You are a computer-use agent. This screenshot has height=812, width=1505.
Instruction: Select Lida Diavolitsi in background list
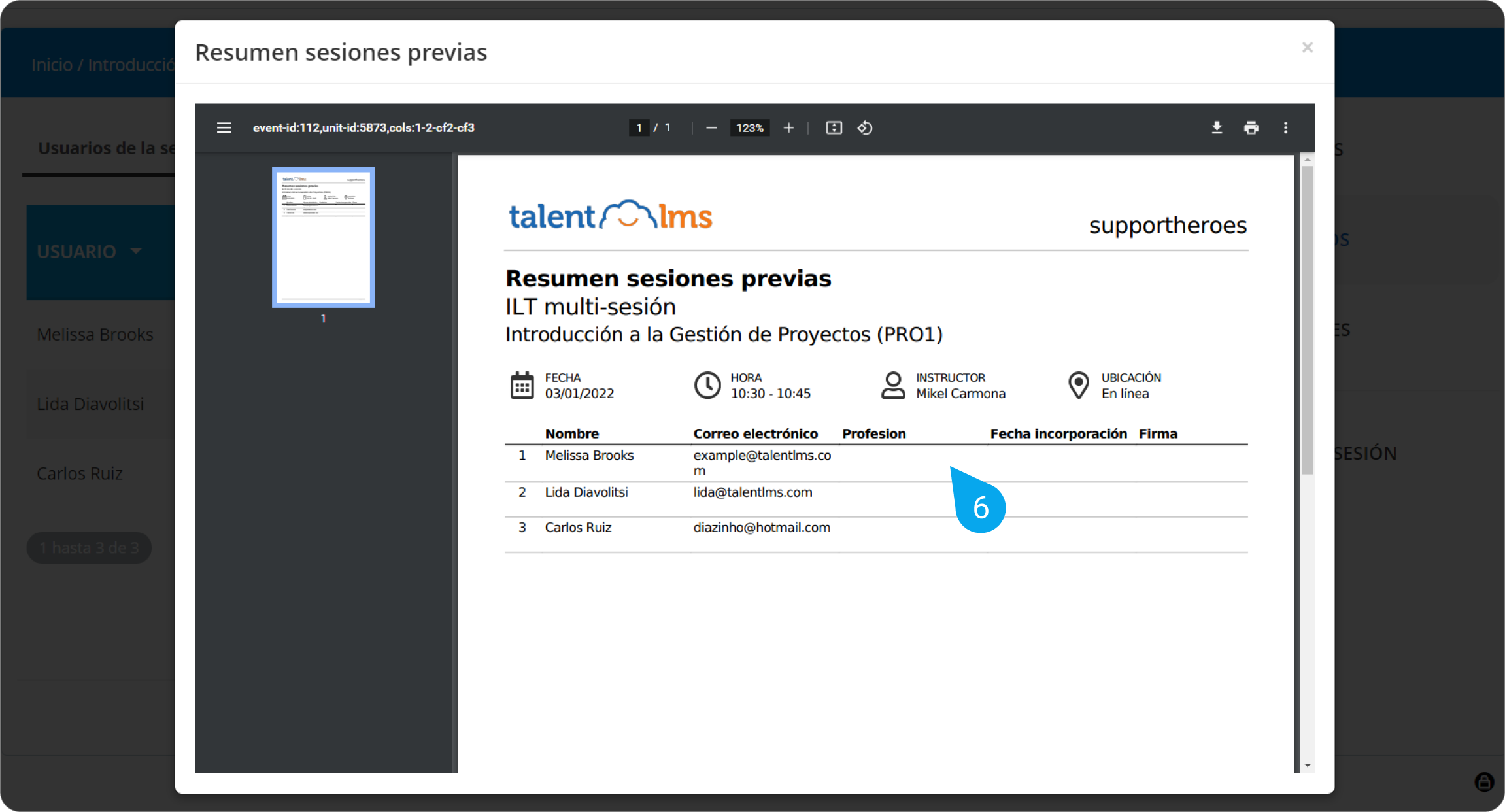coord(90,404)
